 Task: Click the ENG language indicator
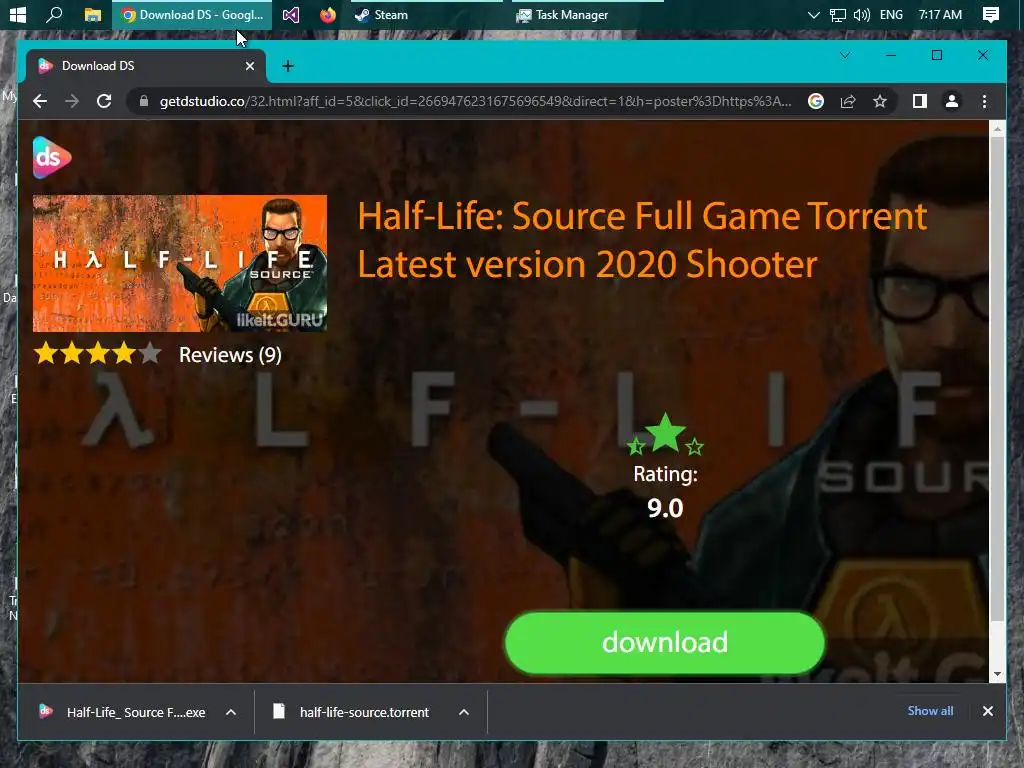click(x=891, y=14)
